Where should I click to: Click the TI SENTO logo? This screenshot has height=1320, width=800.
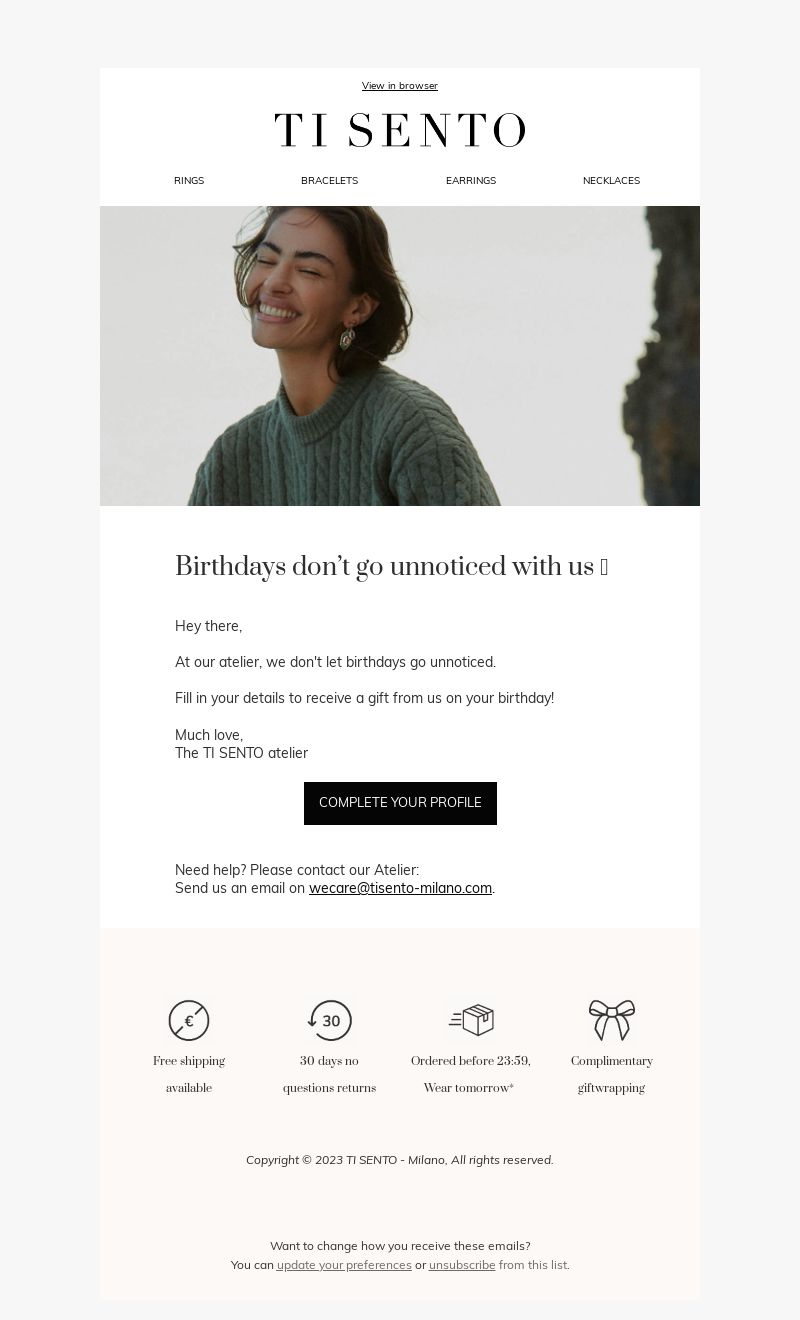tap(400, 131)
